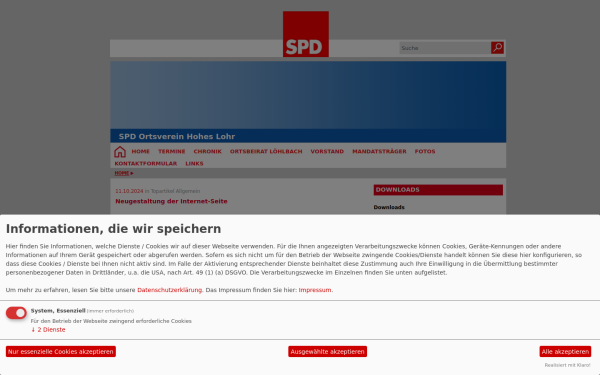600x375 pixels.
Task: Open the CHRONIK menu item
Action: point(207,152)
